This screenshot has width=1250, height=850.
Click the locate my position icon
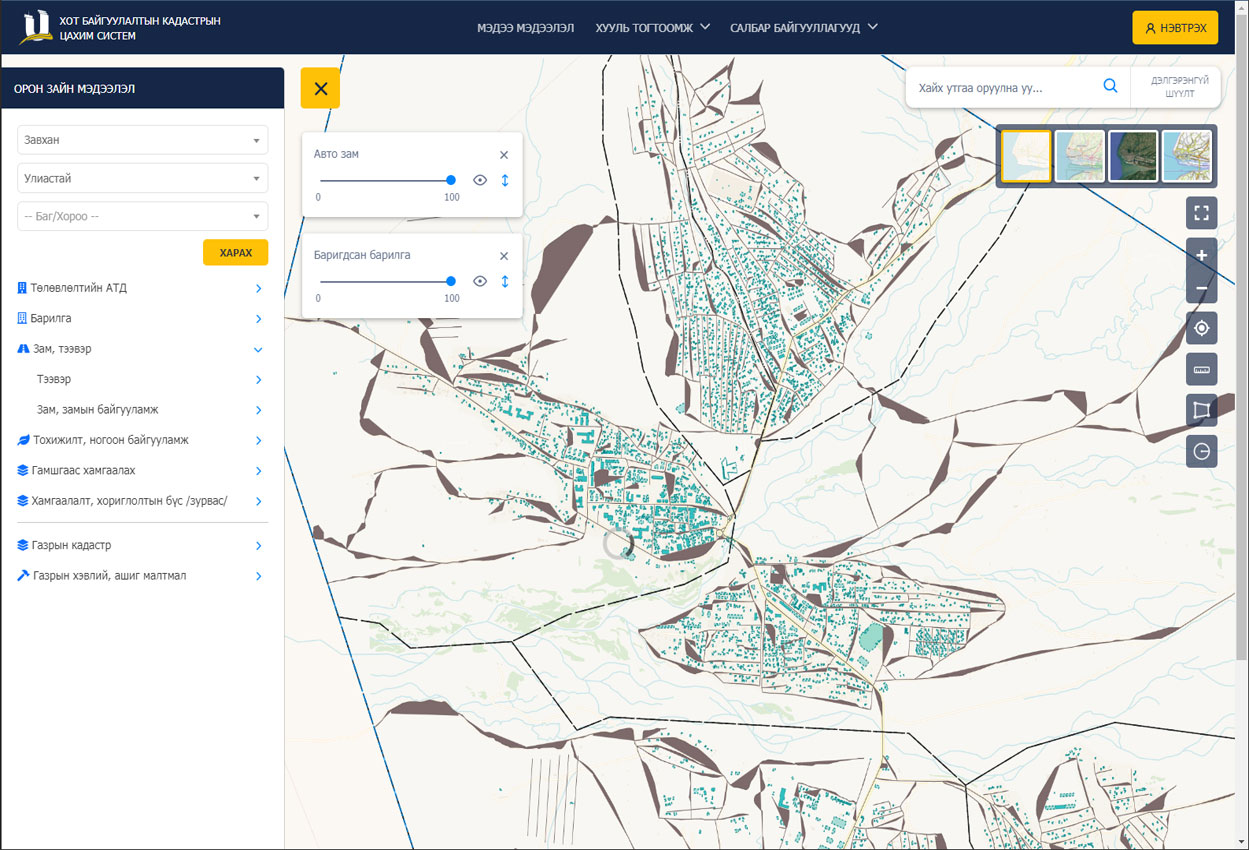coord(1201,328)
